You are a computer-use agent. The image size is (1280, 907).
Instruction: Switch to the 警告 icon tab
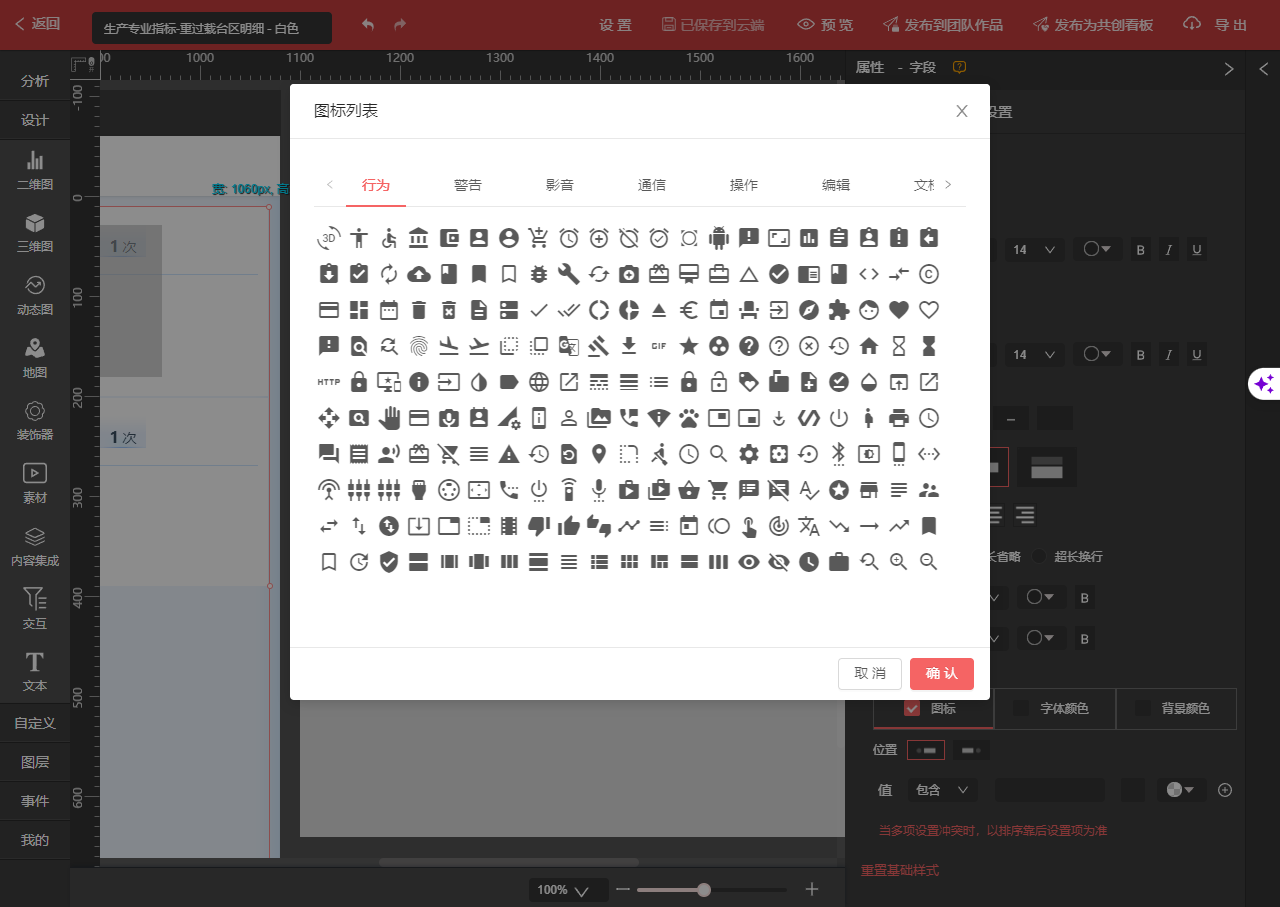[467, 185]
